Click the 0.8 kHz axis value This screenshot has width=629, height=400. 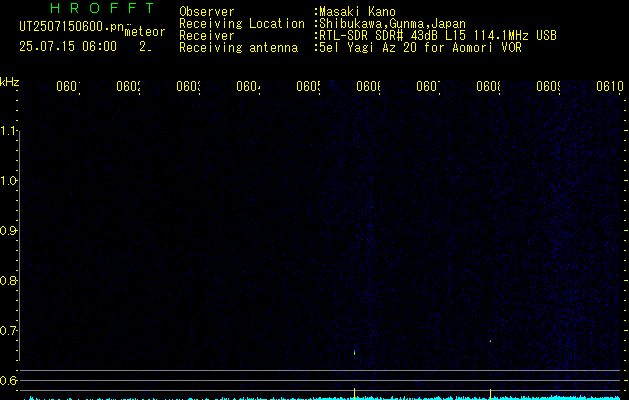pos(9,280)
